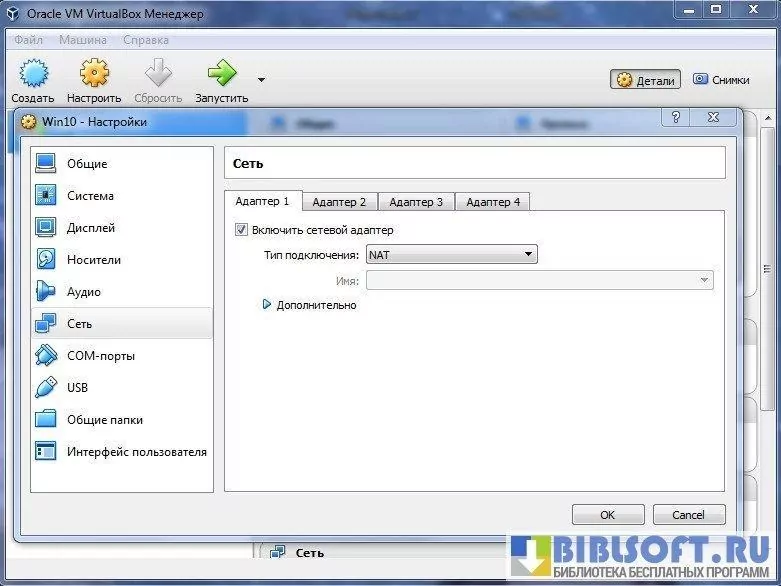Uncheck Включить сетевой адаптер checkbox
The image size is (781, 586).
241,230
